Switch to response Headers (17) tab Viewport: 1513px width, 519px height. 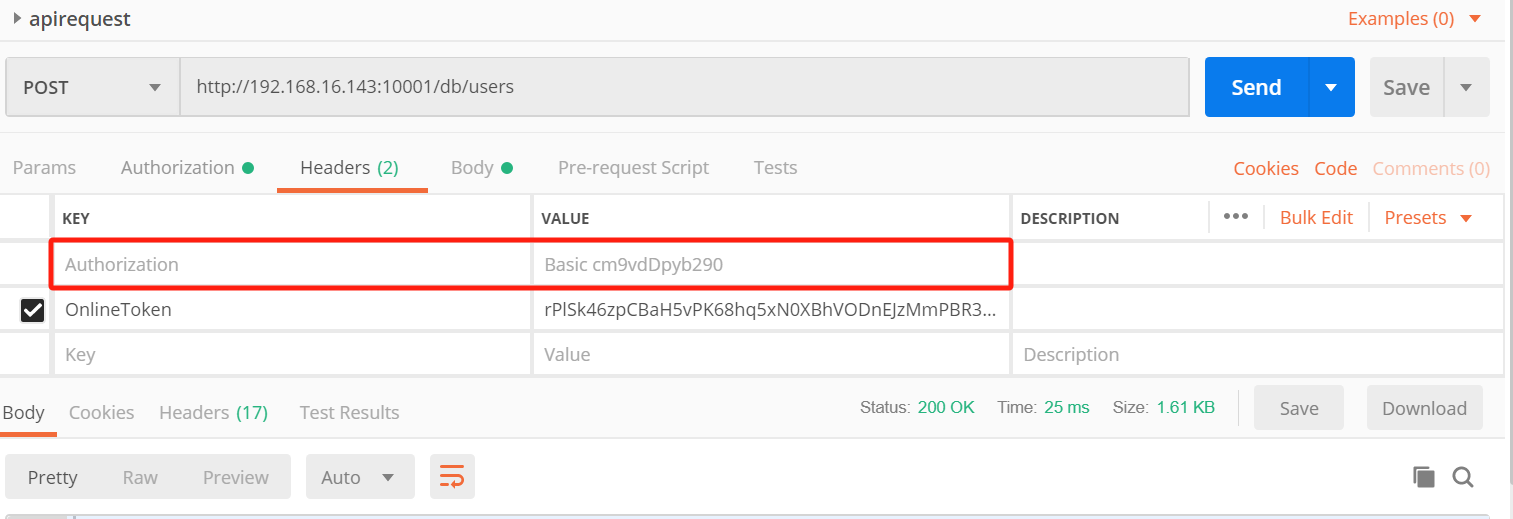213,412
